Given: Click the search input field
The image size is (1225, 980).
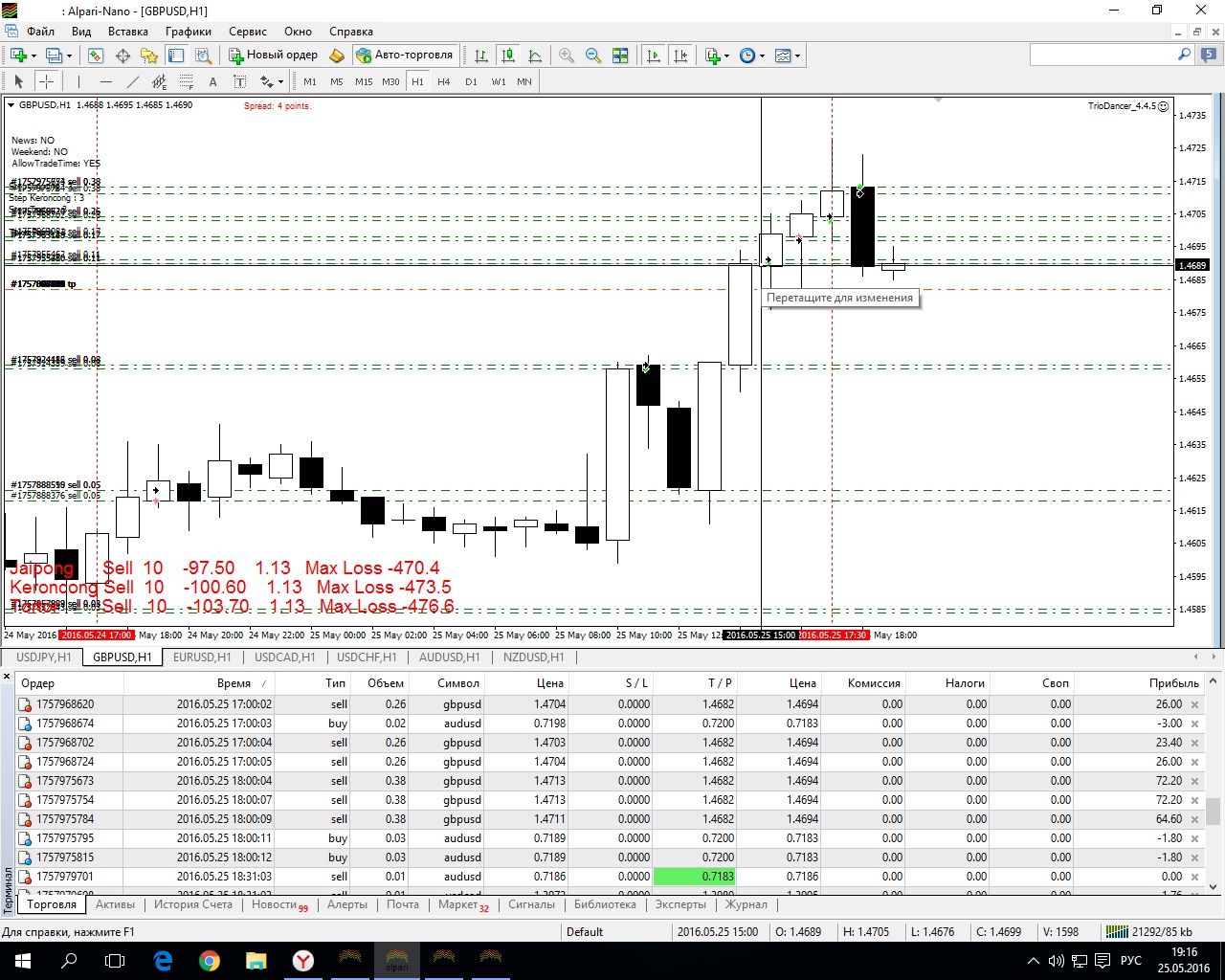Looking at the screenshot, I should (x=1102, y=56).
